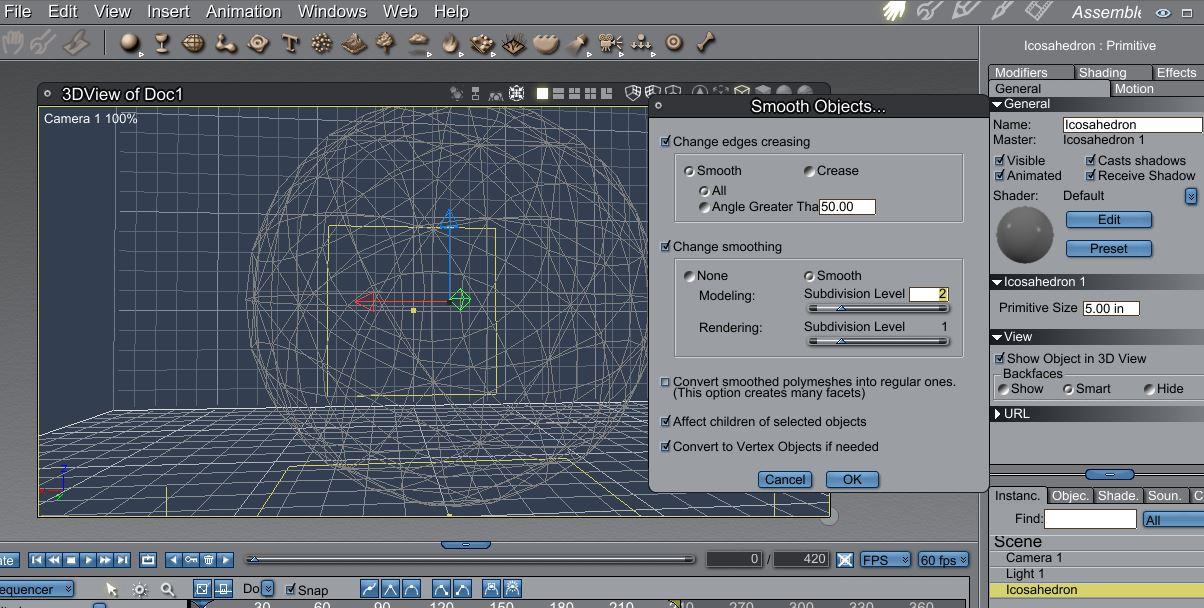1204x608 pixels.
Task: Open the Shader dropdown arrow
Action: tap(1191, 196)
